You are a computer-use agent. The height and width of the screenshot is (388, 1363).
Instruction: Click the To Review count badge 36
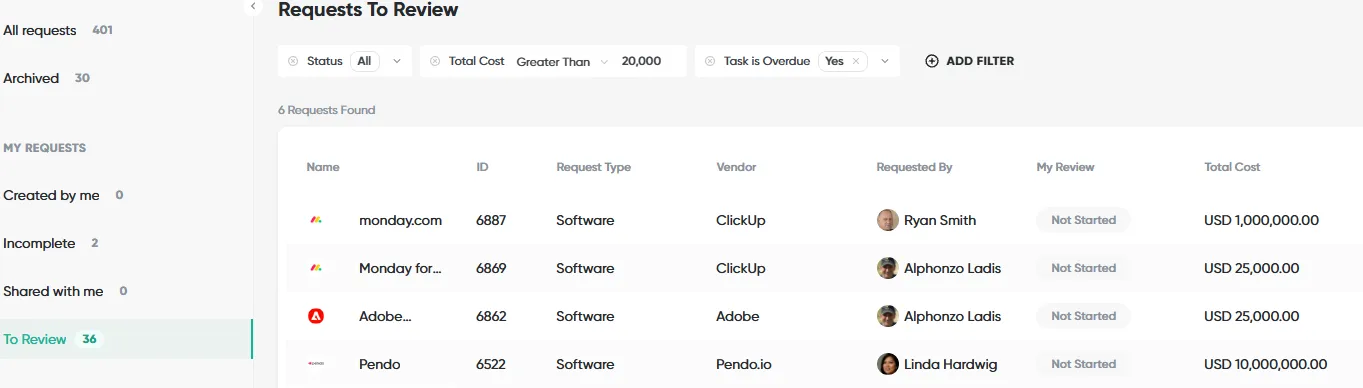click(89, 339)
